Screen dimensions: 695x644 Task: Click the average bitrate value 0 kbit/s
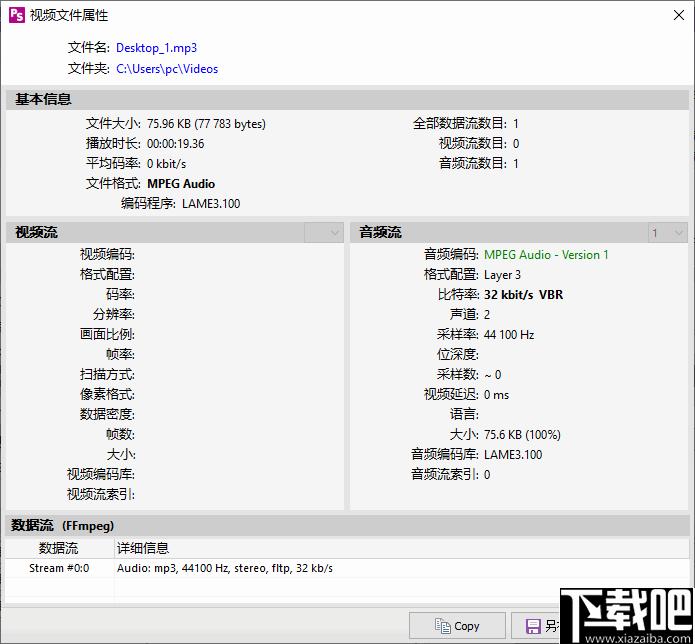pyautogui.click(x=166, y=164)
